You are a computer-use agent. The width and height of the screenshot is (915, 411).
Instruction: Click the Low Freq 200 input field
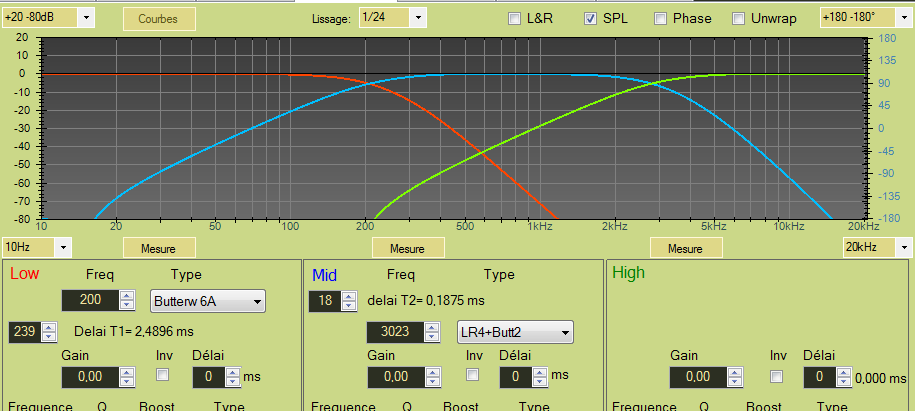89,300
